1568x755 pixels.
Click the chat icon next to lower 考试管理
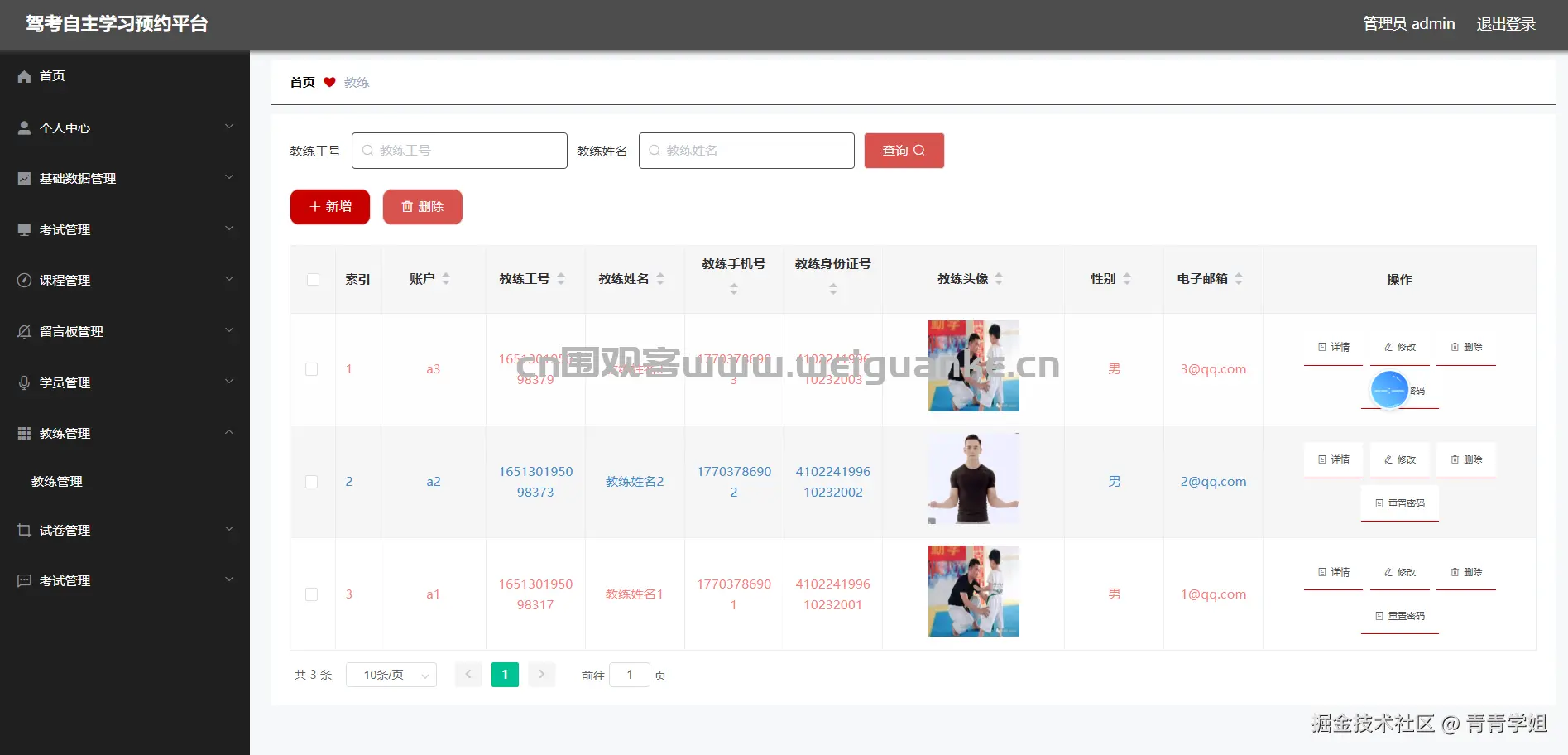pos(24,580)
